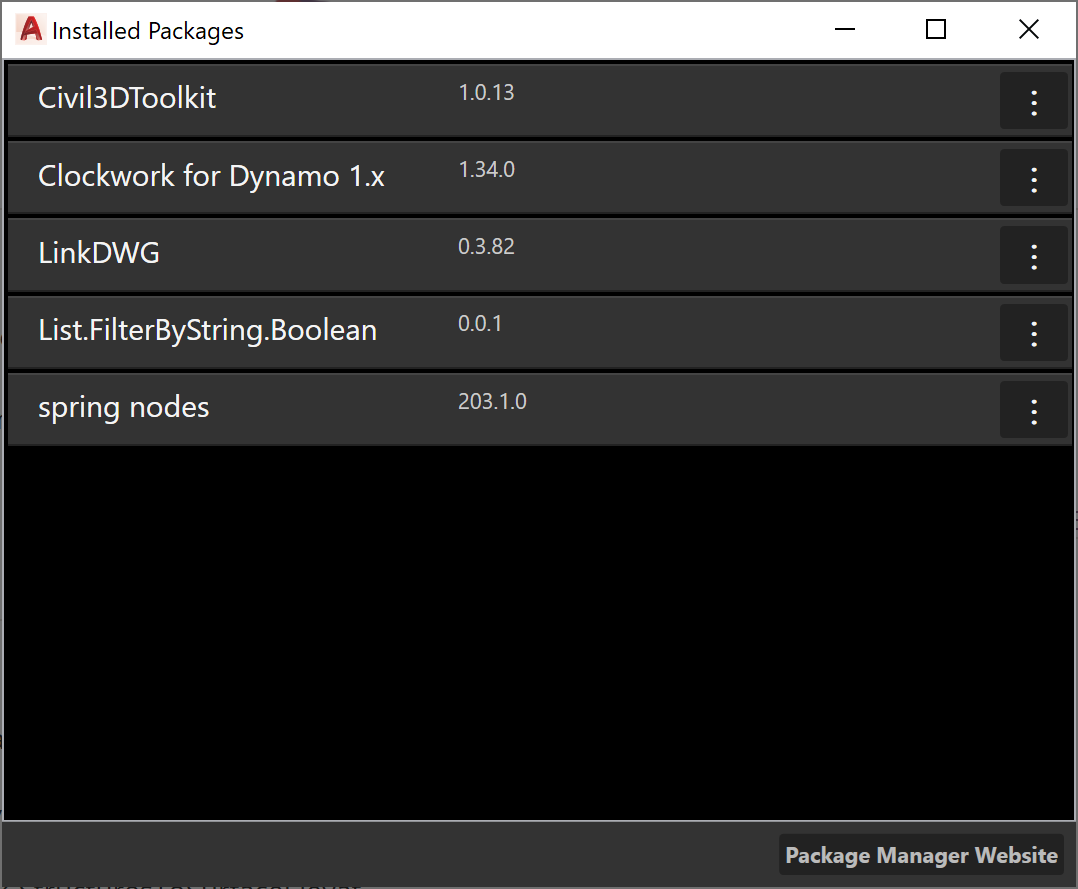Select the Civil3DToolkit package name
The image size is (1078, 889).
tap(127, 98)
